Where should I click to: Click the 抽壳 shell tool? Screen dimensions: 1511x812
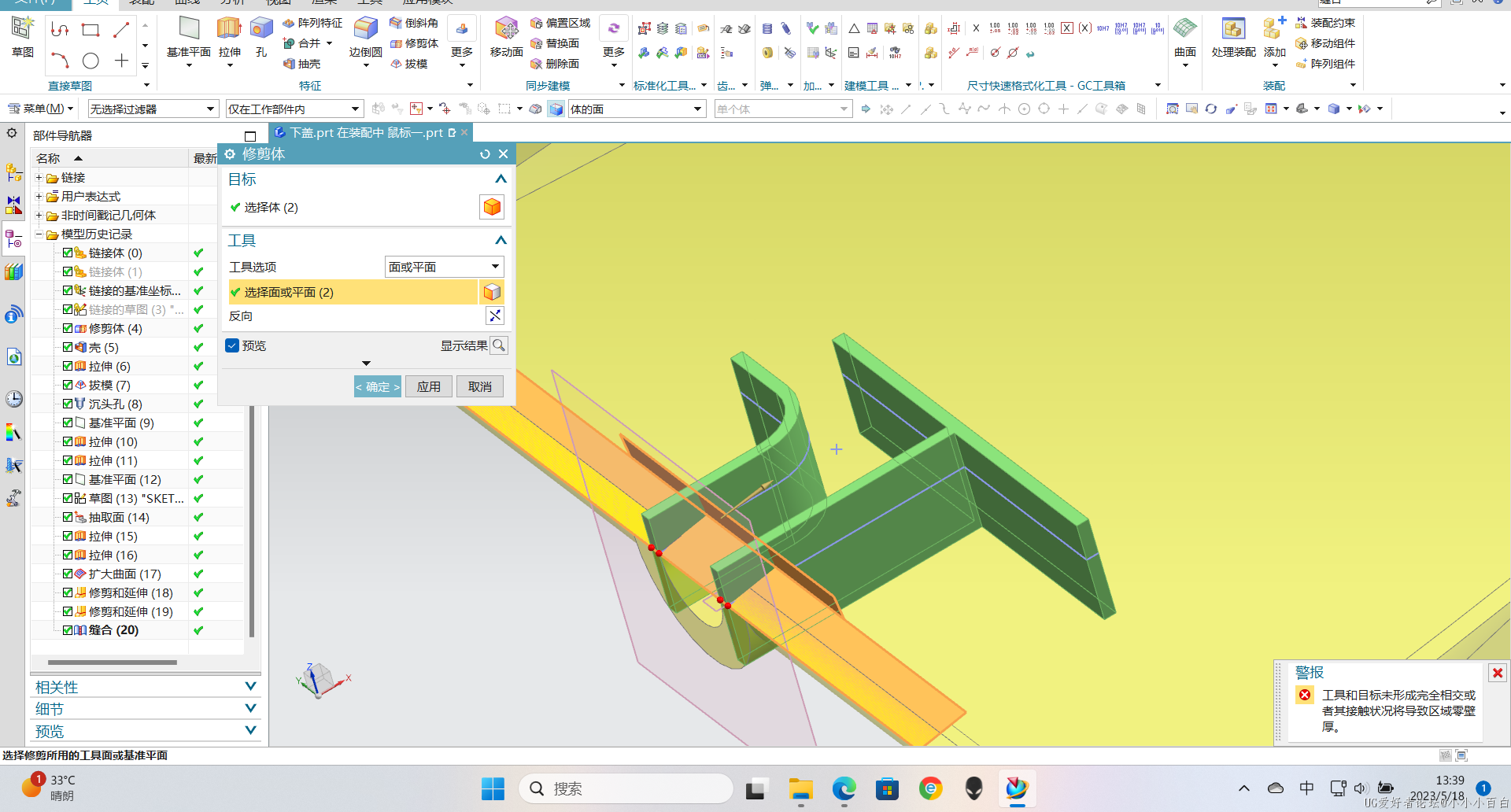(302, 64)
